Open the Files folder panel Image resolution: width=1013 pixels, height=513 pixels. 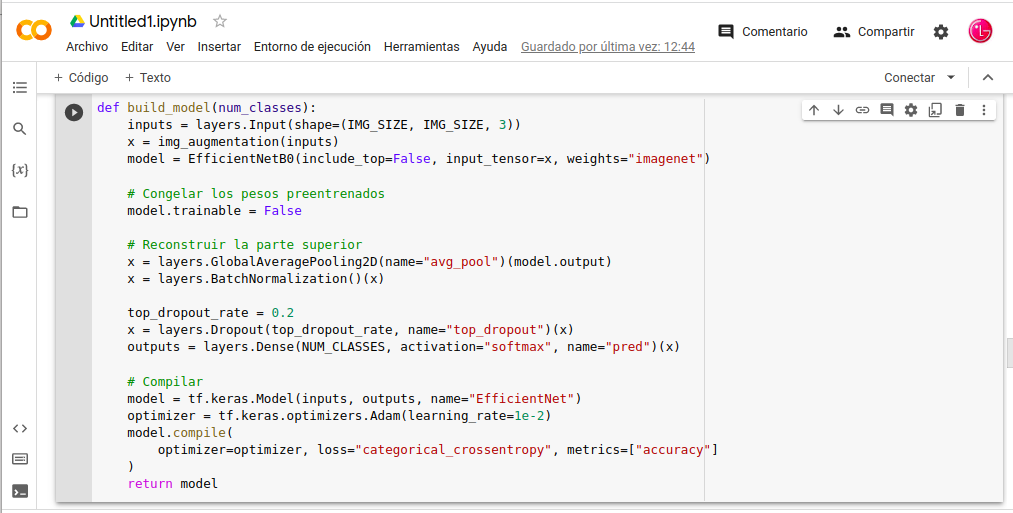pyautogui.click(x=20, y=212)
